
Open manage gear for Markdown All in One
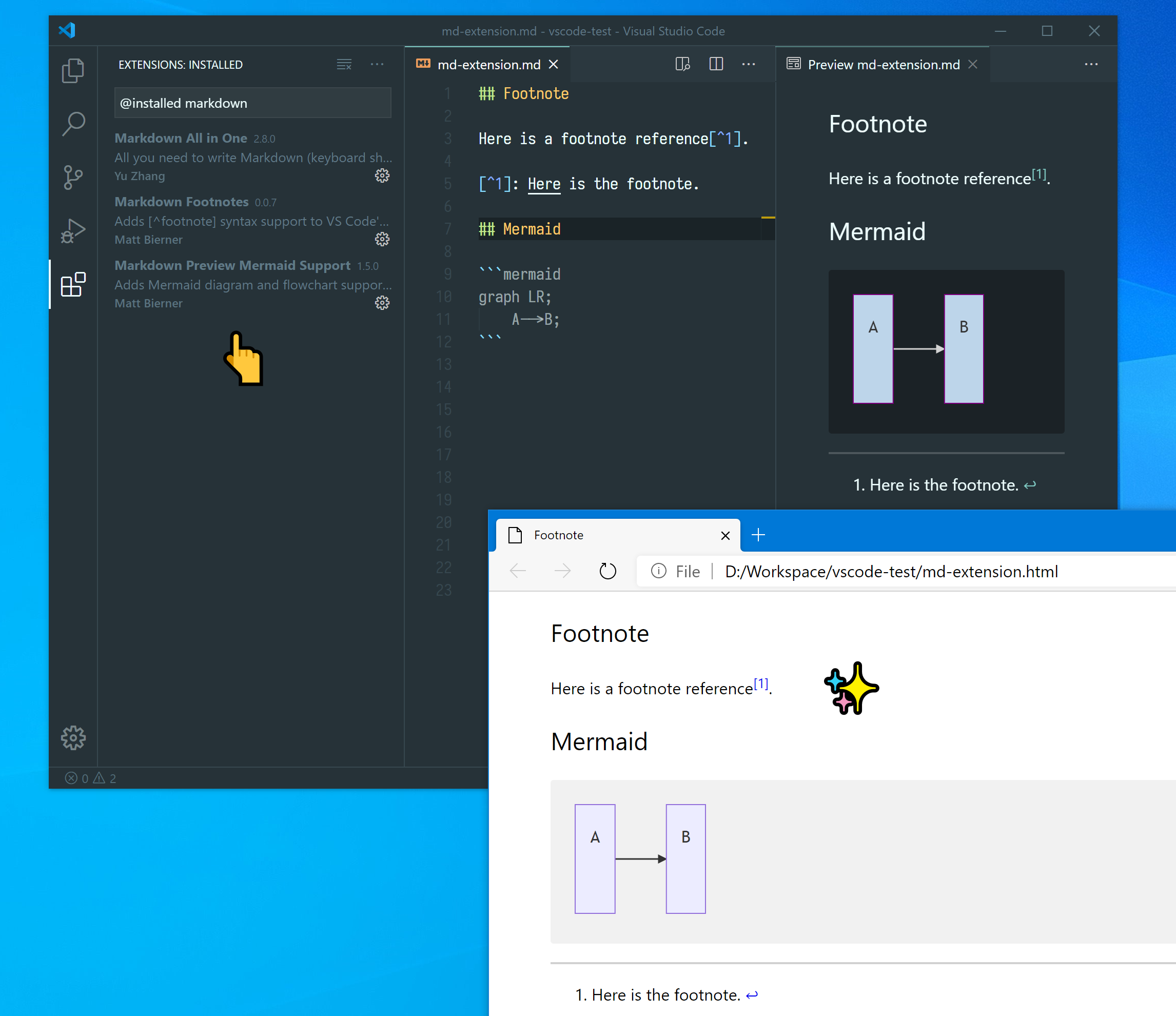(x=382, y=175)
